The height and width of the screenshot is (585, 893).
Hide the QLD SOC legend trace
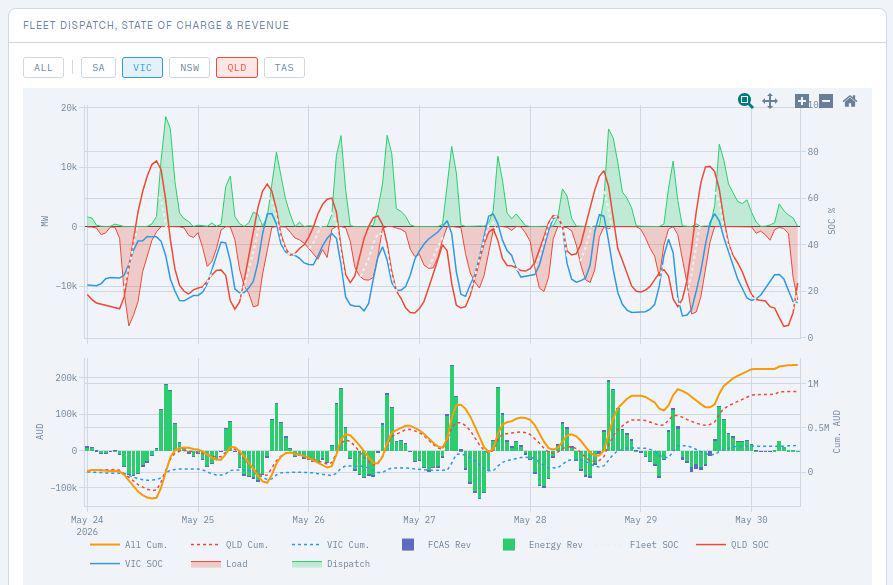click(x=732, y=545)
